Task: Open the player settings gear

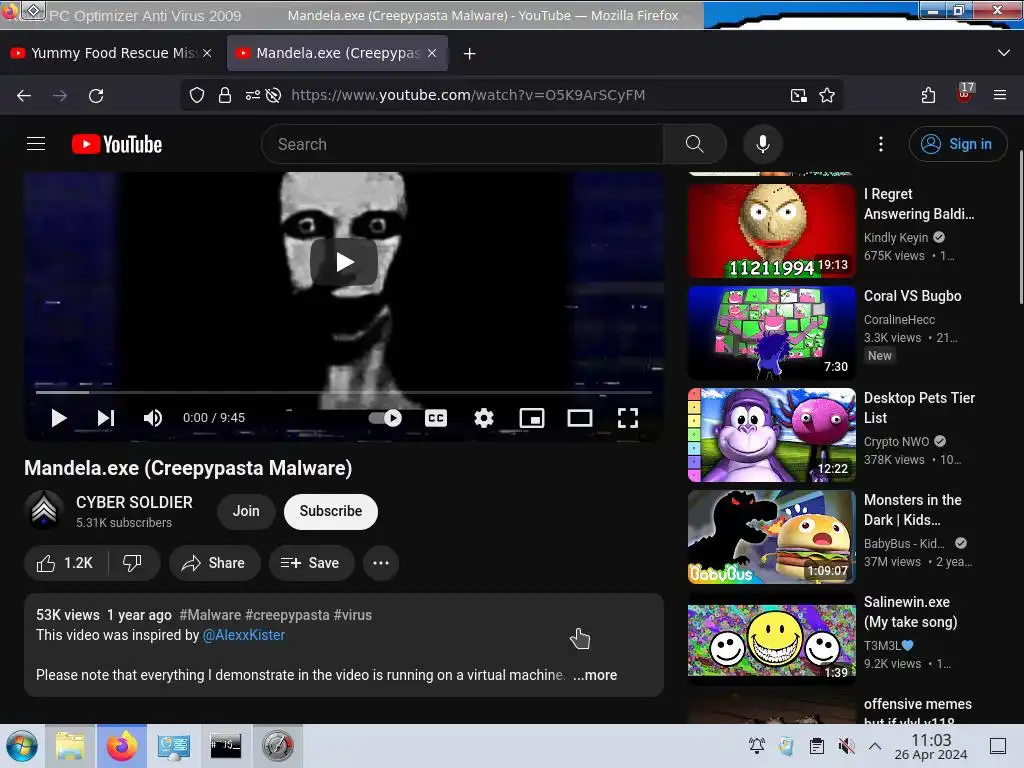Action: tap(484, 418)
